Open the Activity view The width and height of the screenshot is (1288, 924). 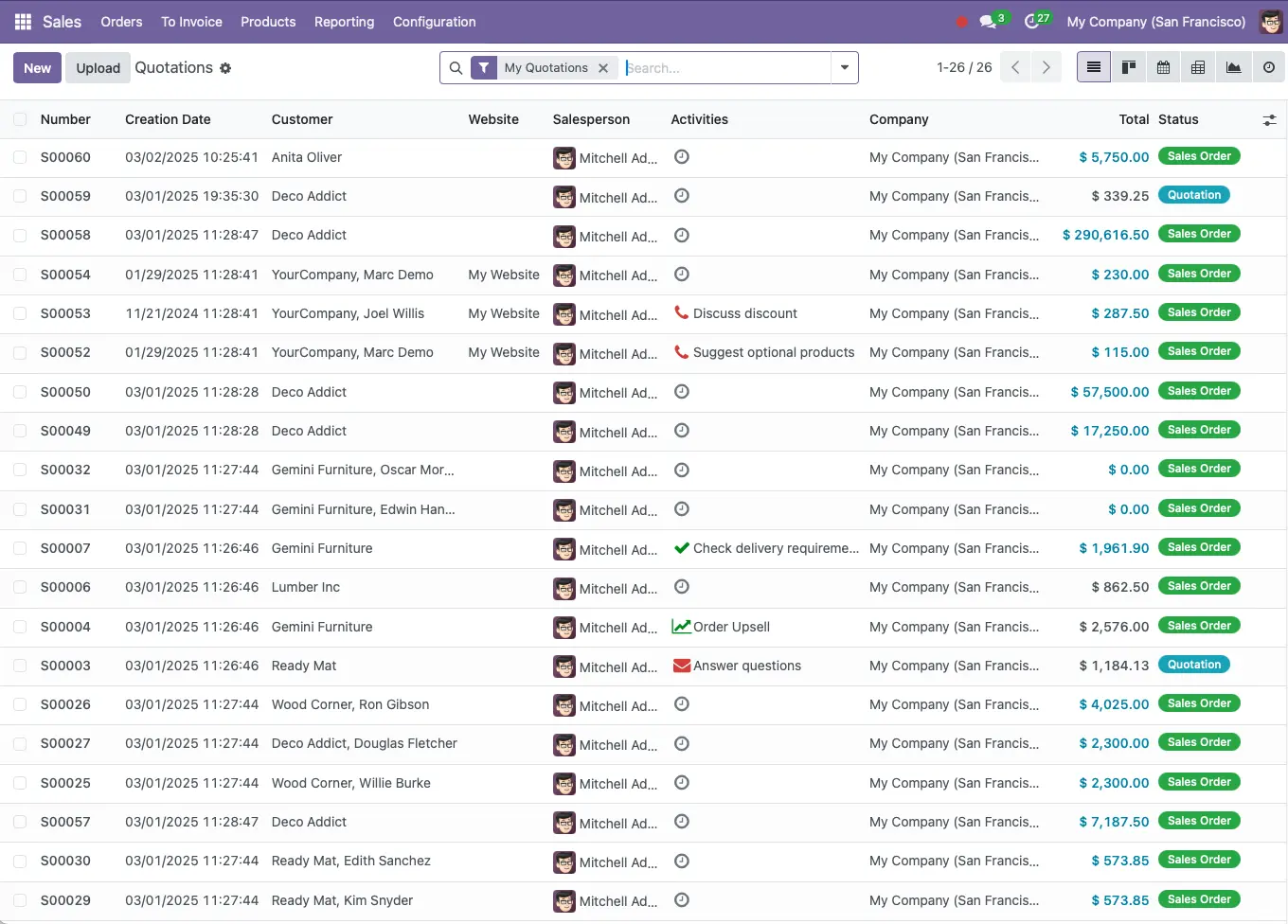1266,67
